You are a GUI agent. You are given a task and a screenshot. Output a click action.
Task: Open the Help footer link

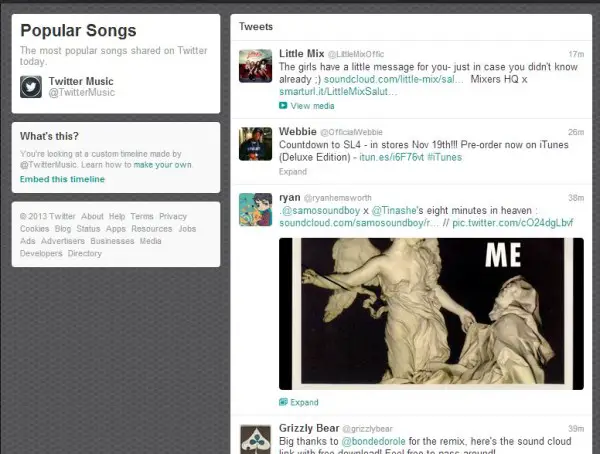pos(117,216)
